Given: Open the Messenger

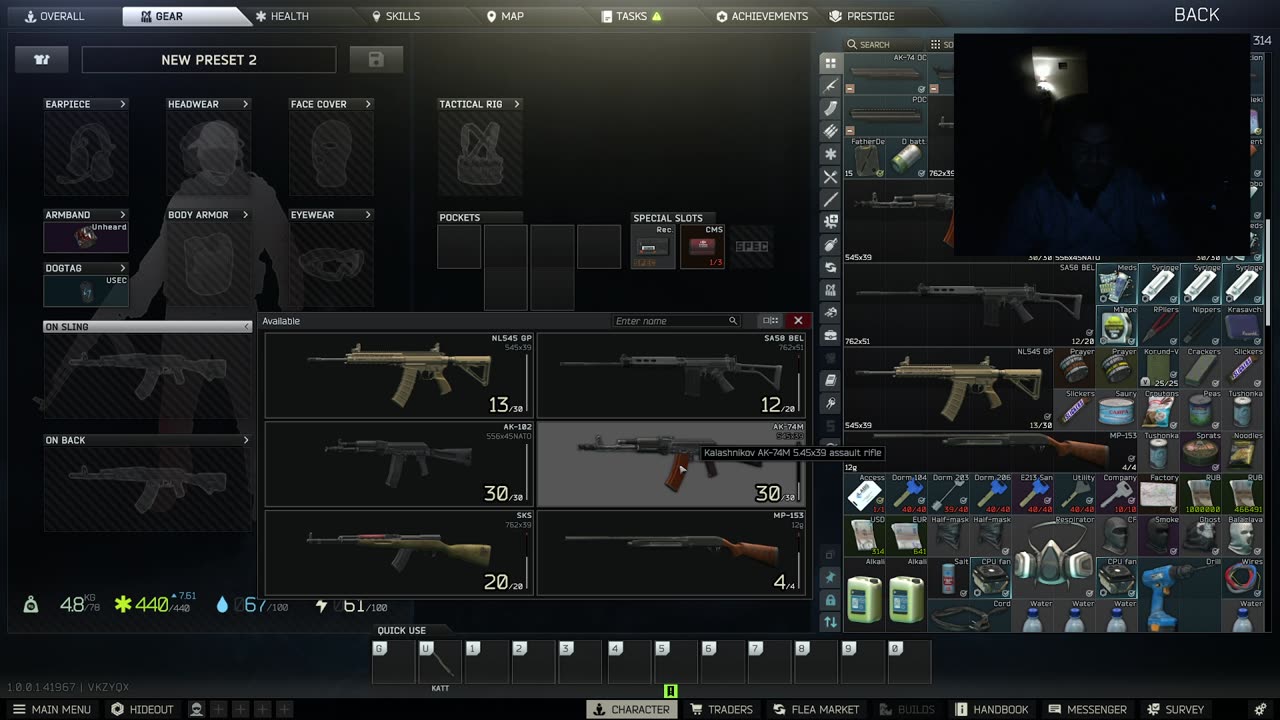Looking at the screenshot, I should (x=1087, y=709).
